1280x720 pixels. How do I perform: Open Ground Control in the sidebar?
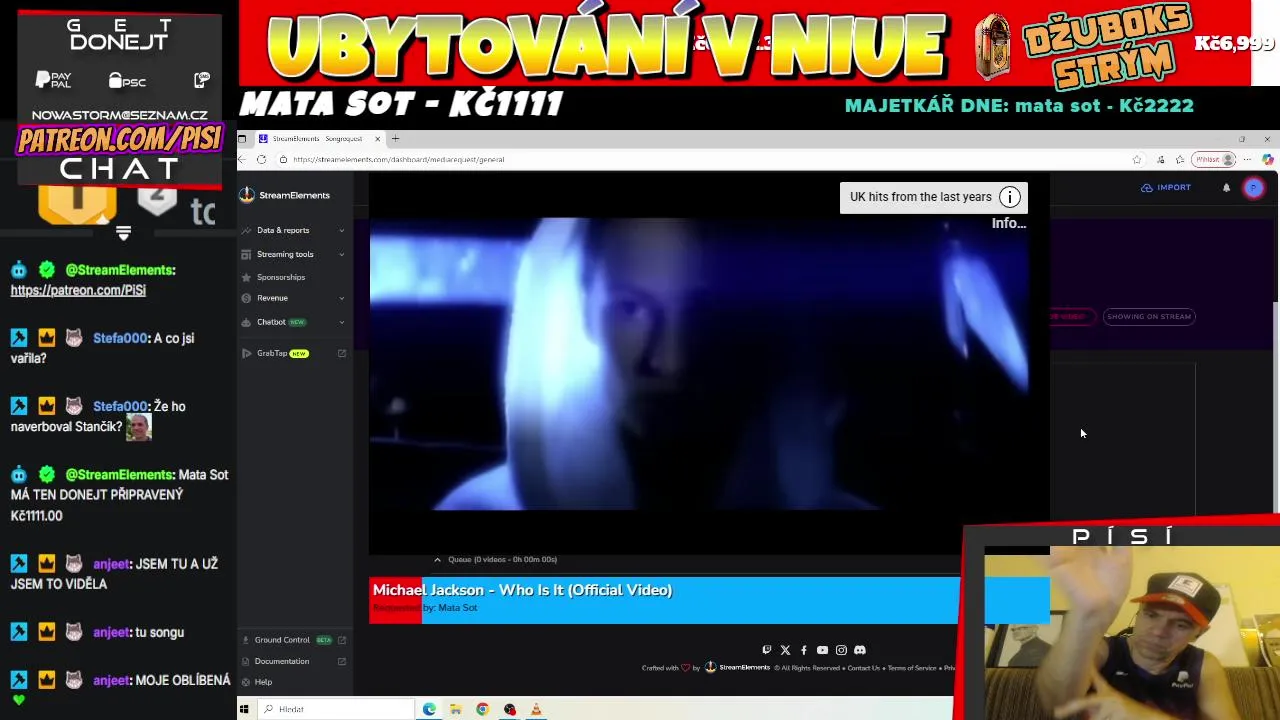click(282, 640)
